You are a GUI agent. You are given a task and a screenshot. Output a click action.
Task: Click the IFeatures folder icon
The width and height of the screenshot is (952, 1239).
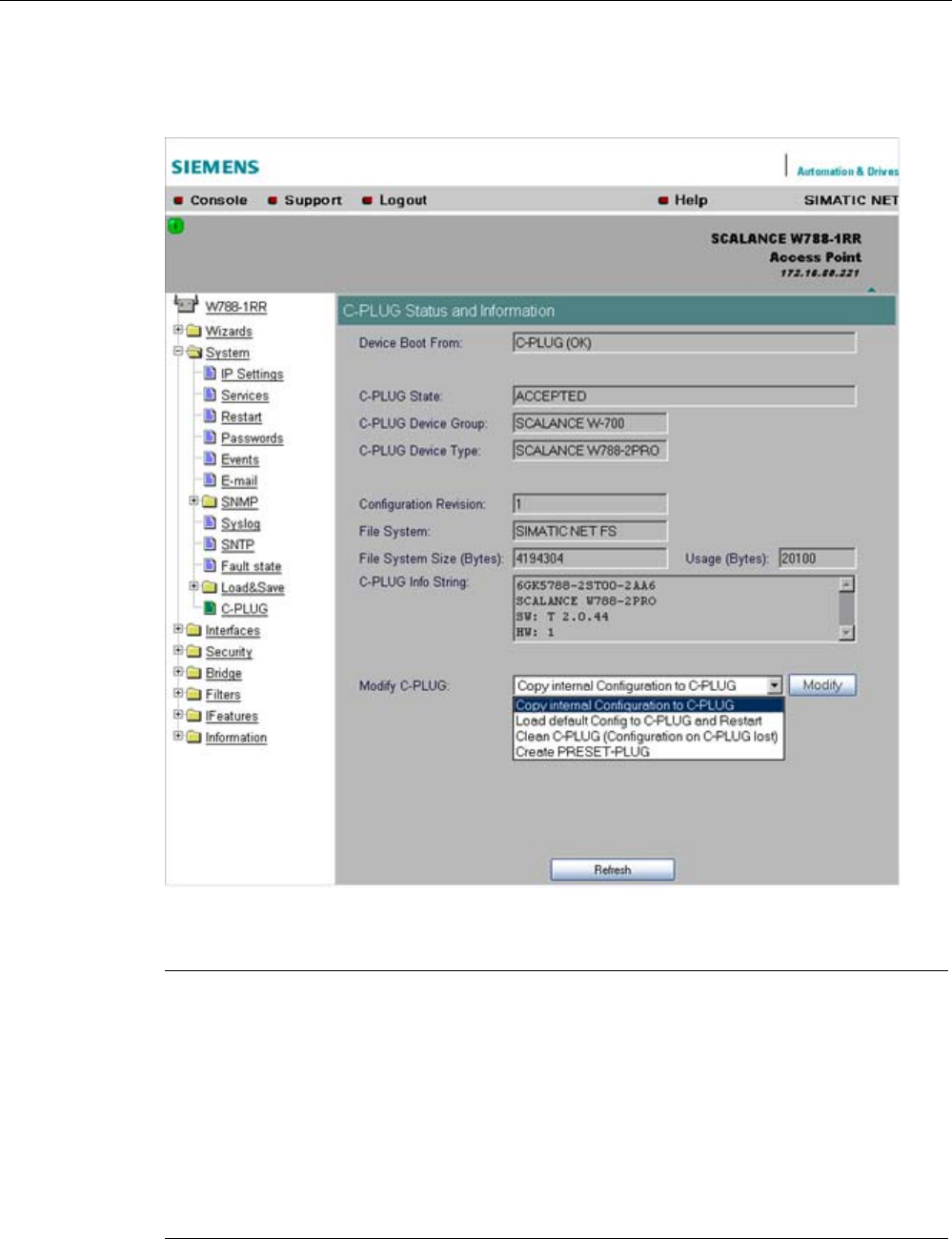[x=193, y=715]
